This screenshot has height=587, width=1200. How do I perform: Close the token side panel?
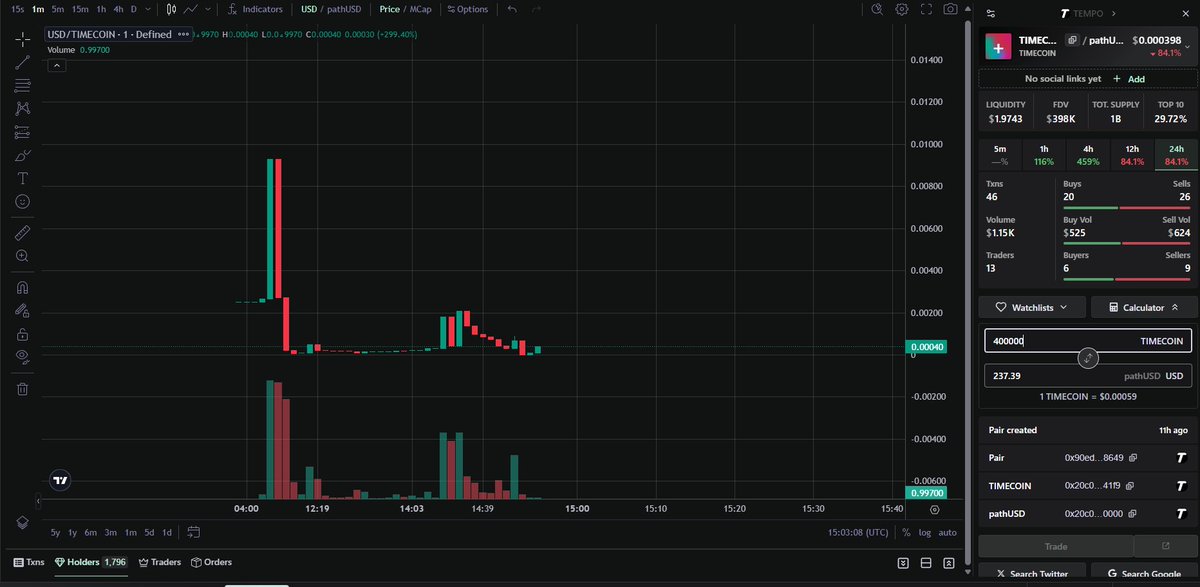(x=1186, y=13)
